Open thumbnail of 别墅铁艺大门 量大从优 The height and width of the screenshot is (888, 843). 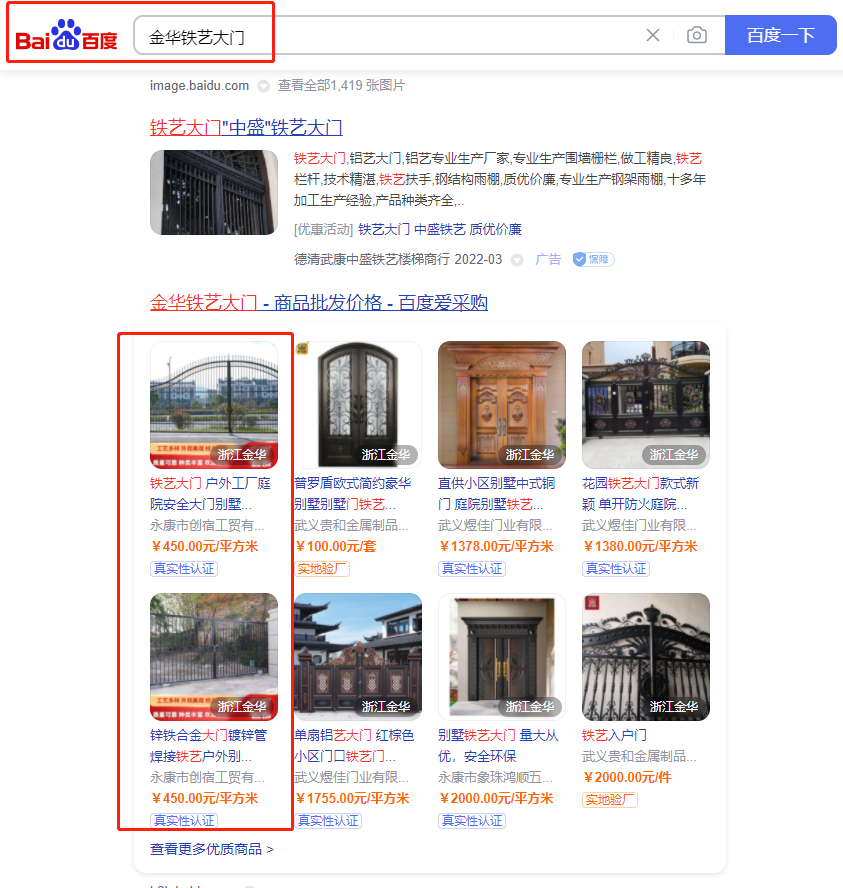pos(502,656)
